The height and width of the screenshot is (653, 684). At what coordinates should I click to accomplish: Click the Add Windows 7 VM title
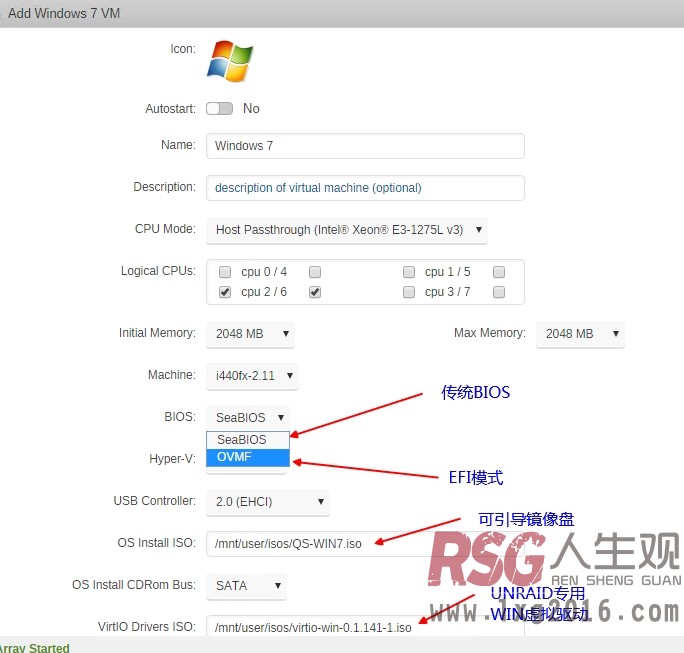click(64, 13)
